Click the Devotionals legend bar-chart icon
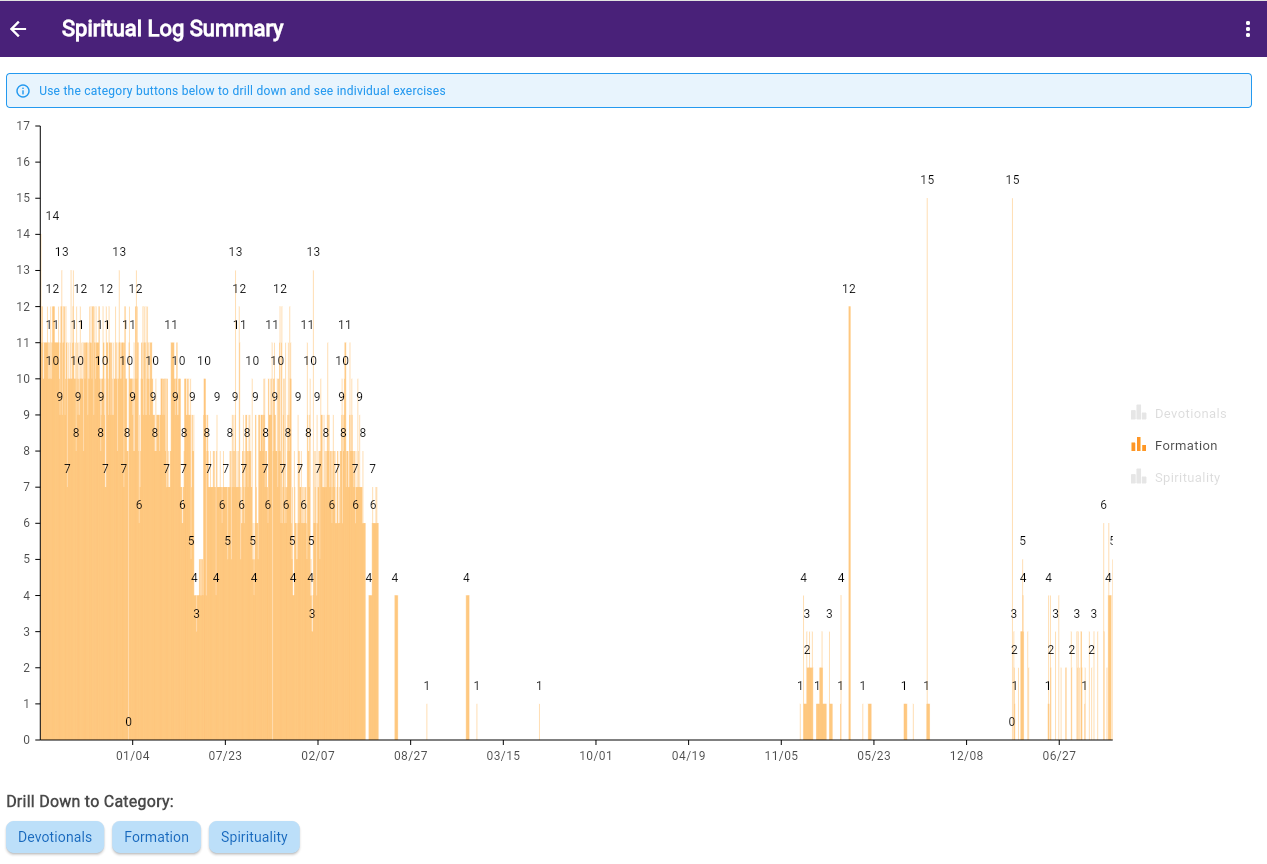This screenshot has height=864, width=1267. coord(1138,413)
